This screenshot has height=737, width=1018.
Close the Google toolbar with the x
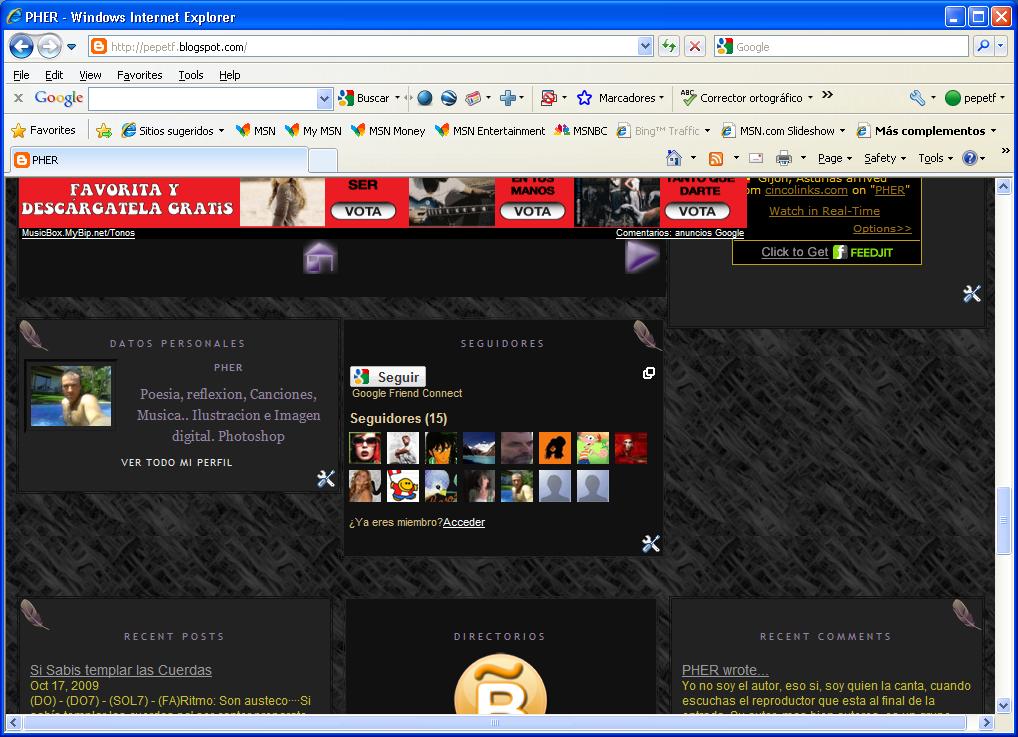(x=19, y=98)
